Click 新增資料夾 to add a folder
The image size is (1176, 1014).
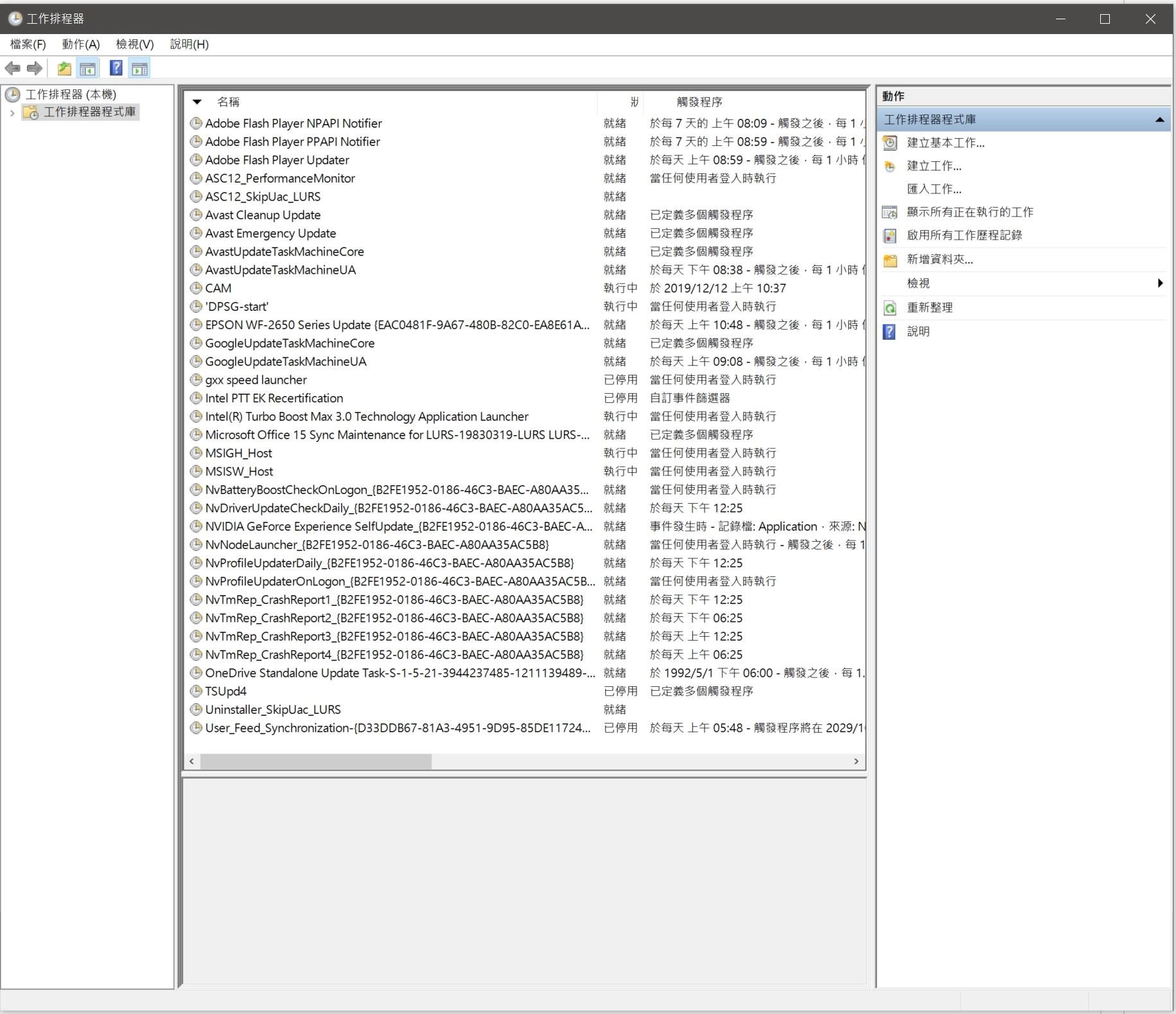[x=938, y=259]
